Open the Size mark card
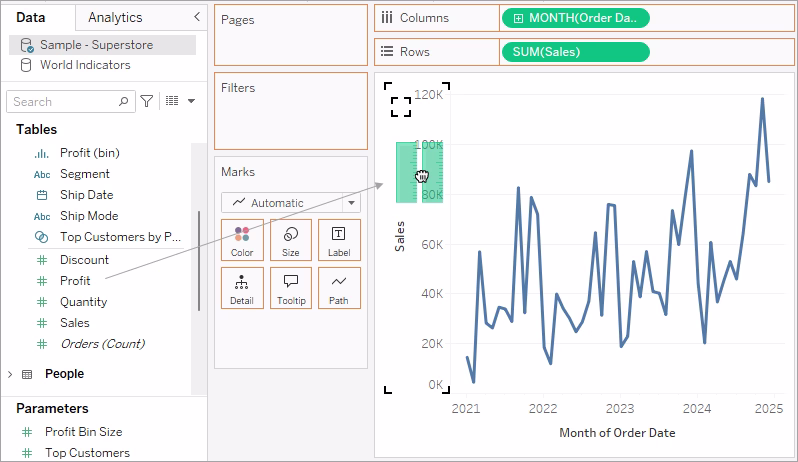The height and width of the screenshot is (462, 798). coord(291,240)
